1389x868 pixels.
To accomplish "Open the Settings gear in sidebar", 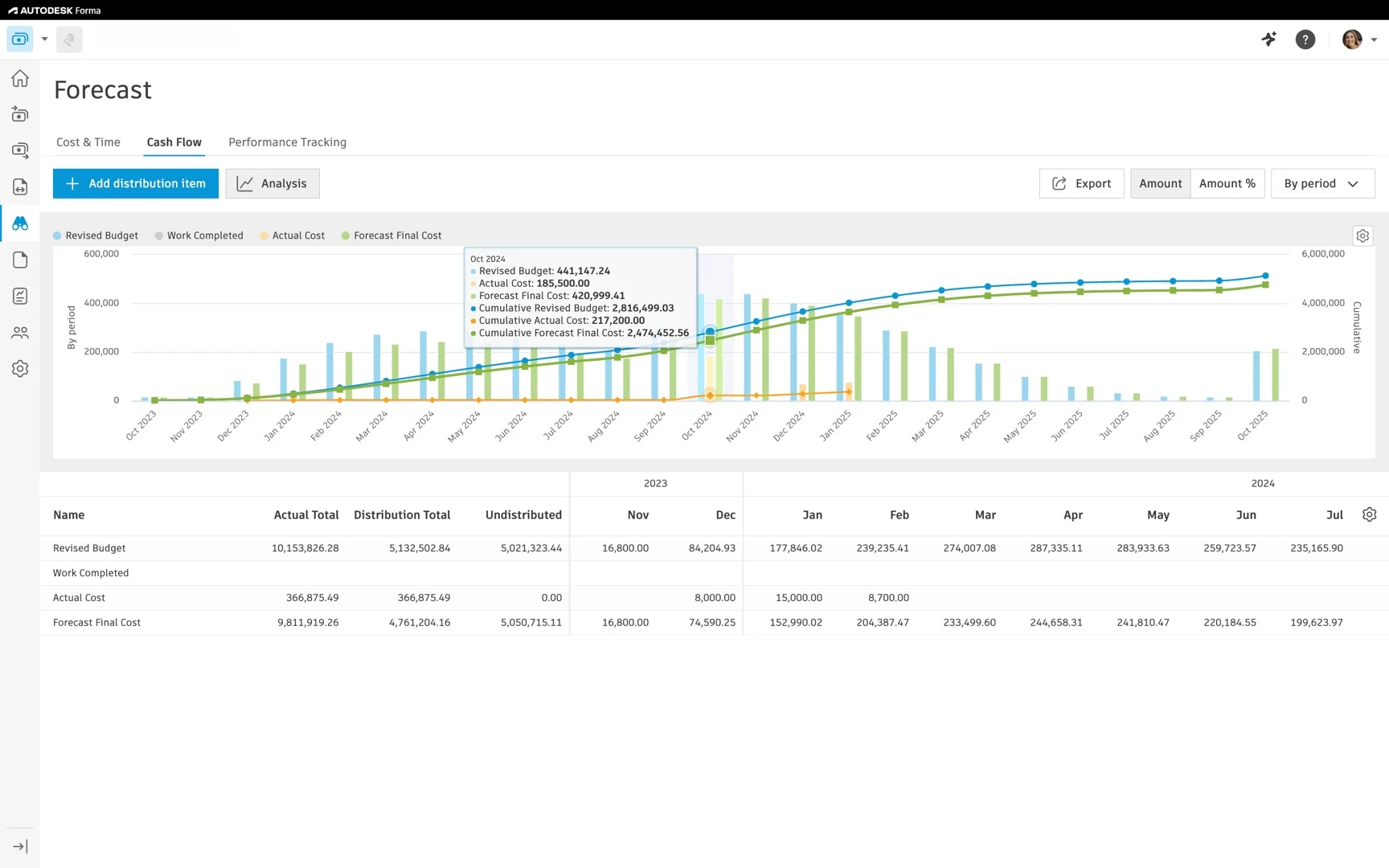I will pos(20,368).
